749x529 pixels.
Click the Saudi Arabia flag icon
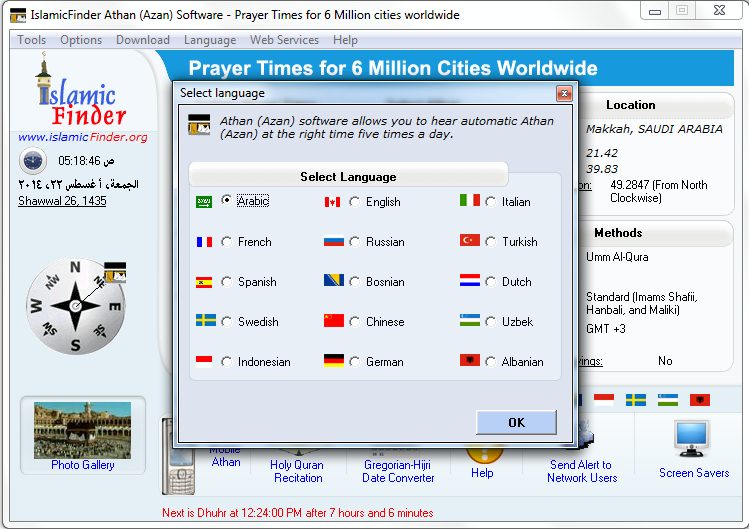204,202
